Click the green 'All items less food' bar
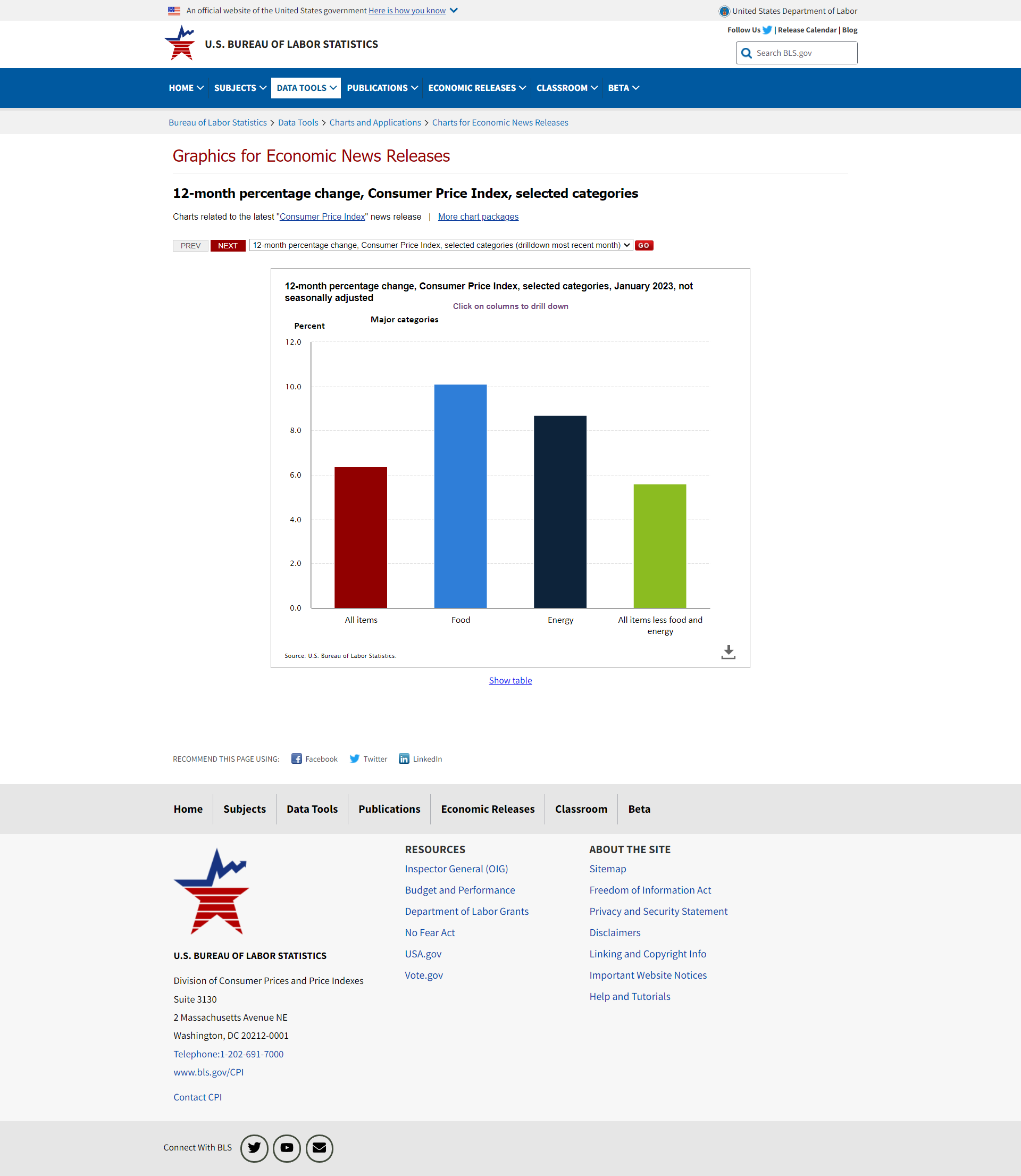The image size is (1021, 1176). point(659,546)
